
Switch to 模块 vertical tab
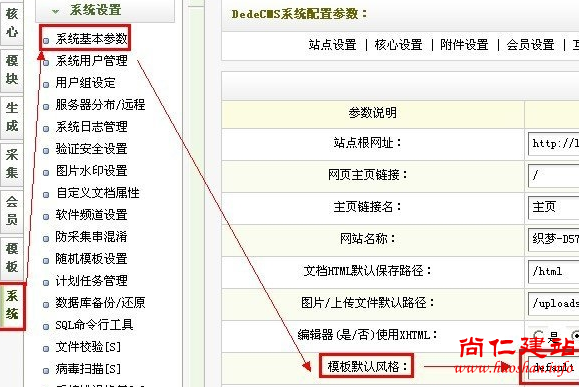[x=12, y=70]
